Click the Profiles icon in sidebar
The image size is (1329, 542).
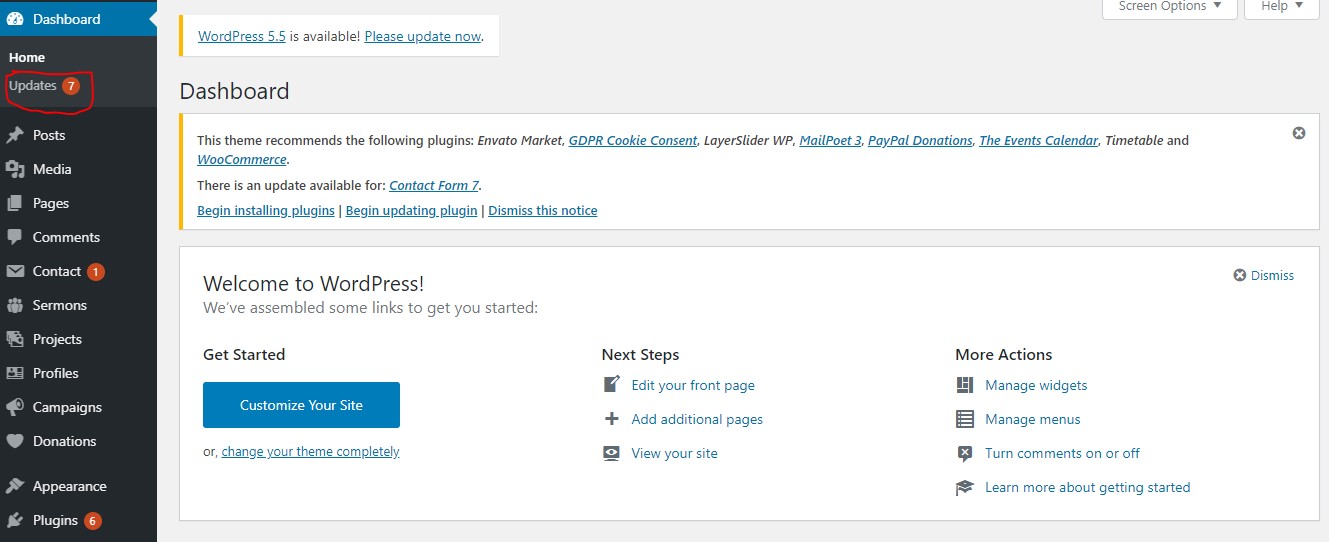[x=15, y=373]
